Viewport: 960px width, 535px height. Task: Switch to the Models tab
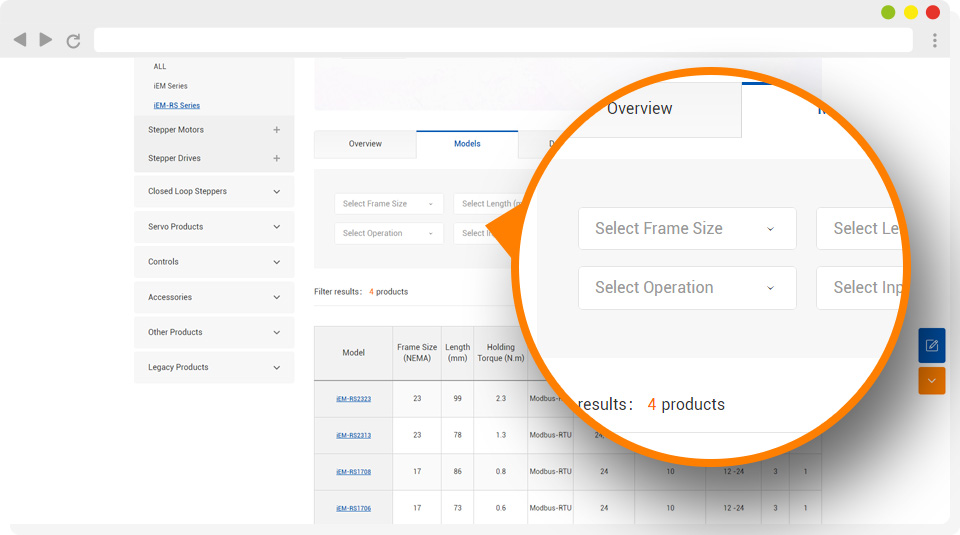467,144
